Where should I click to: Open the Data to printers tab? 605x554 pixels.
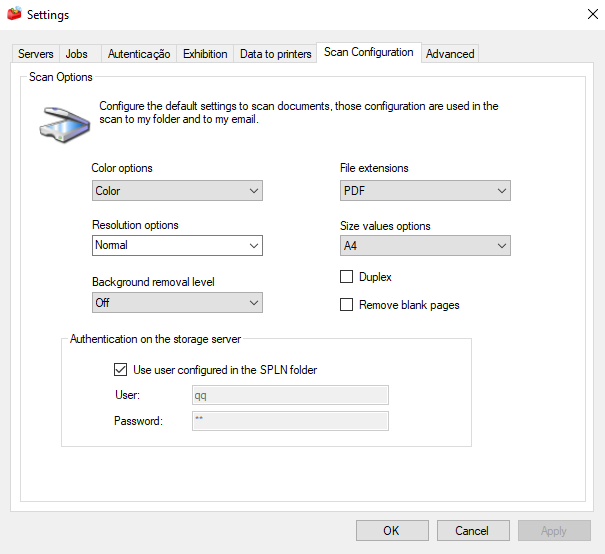pos(276,54)
